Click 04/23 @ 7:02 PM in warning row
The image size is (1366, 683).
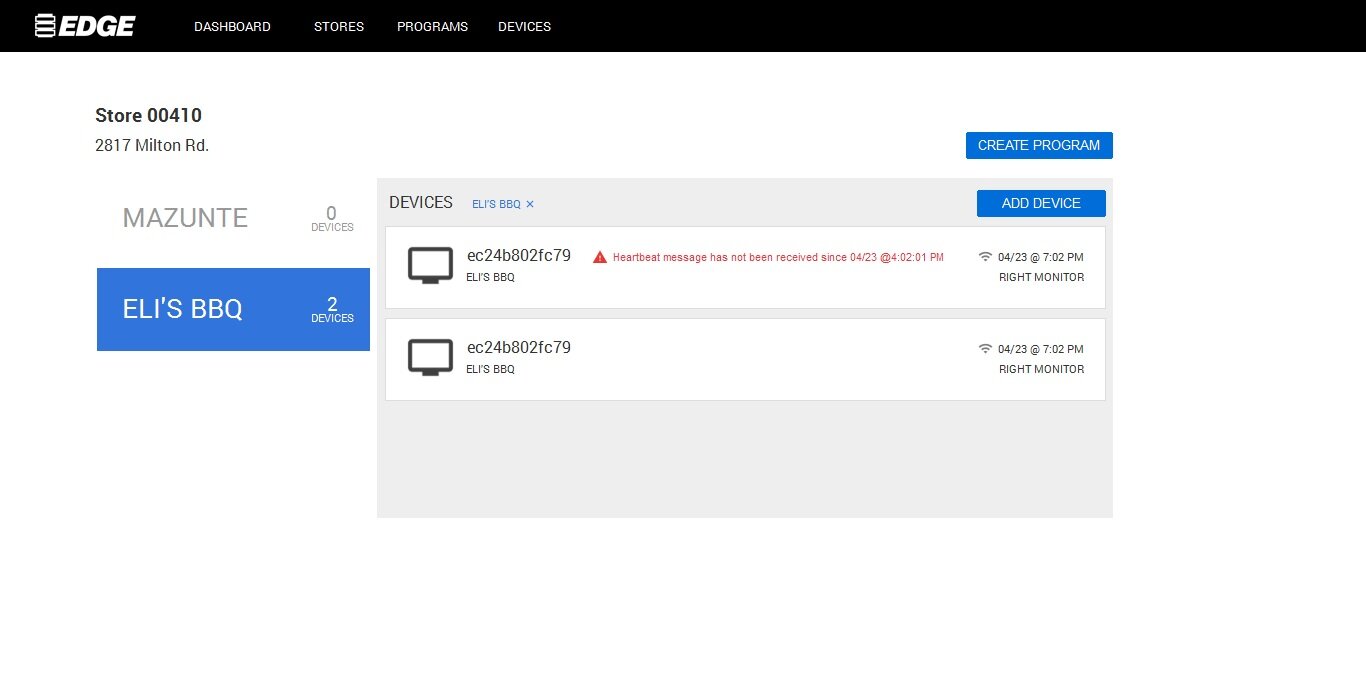[x=1041, y=257]
